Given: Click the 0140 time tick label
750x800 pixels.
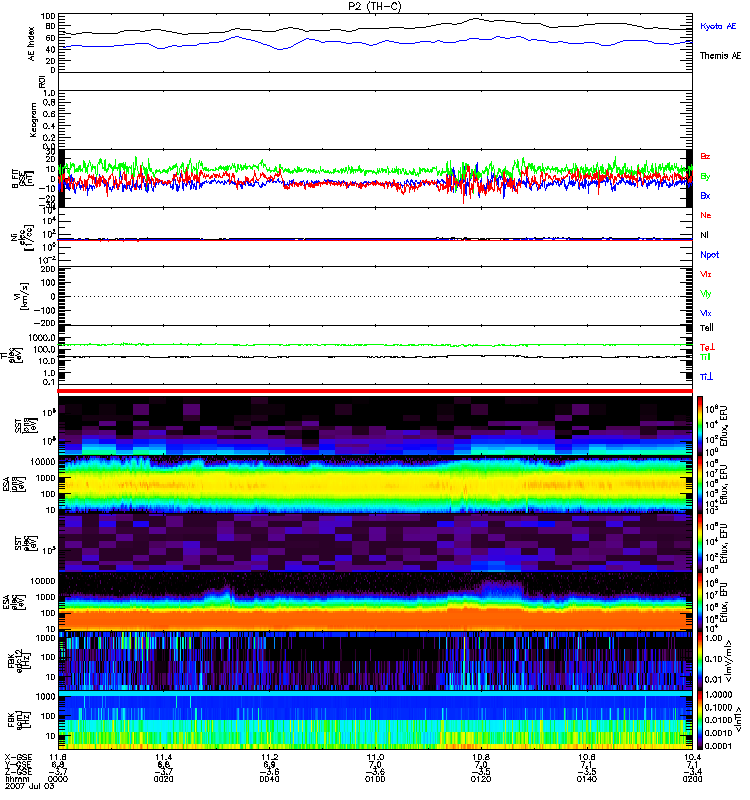Looking at the screenshot, I should click(587, 779).
